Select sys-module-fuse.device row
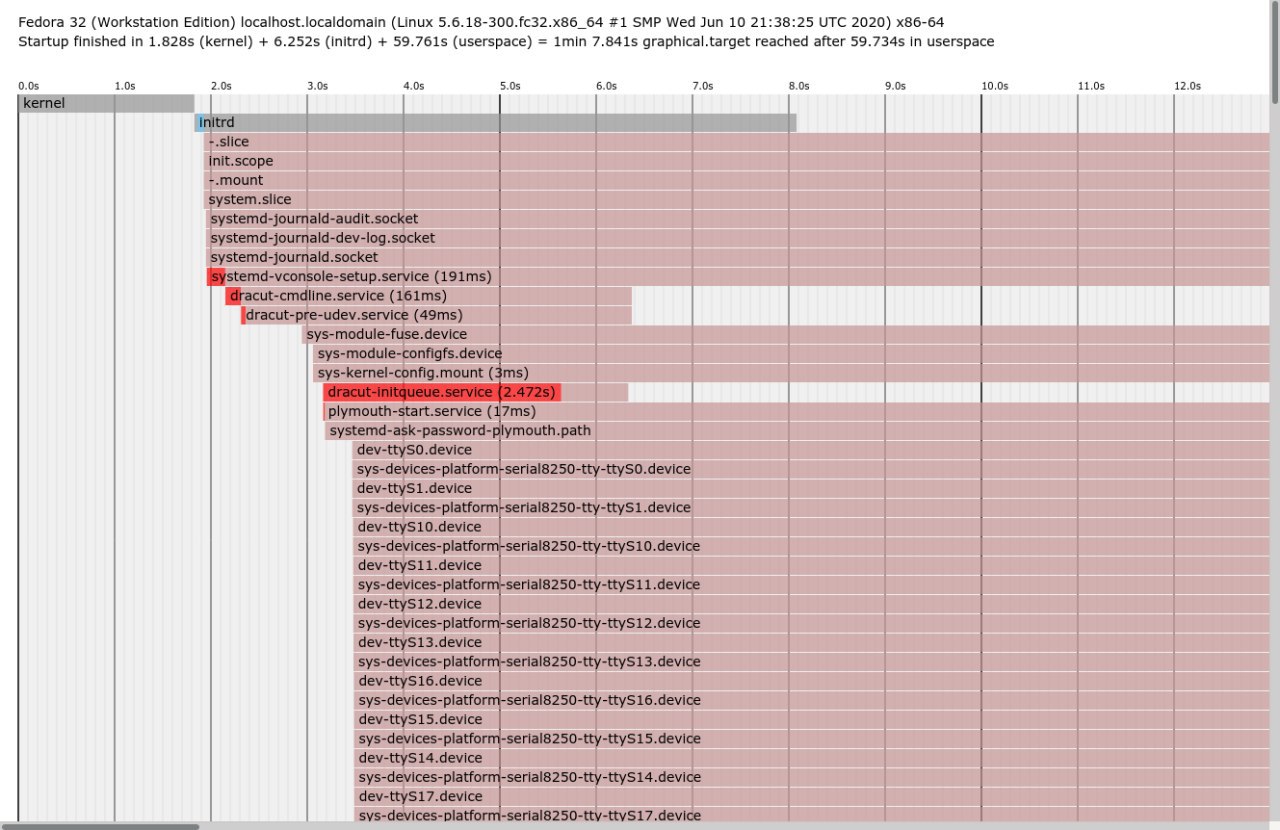The width and height of the screenshot is (1280, 830). (x=786, y=334)
